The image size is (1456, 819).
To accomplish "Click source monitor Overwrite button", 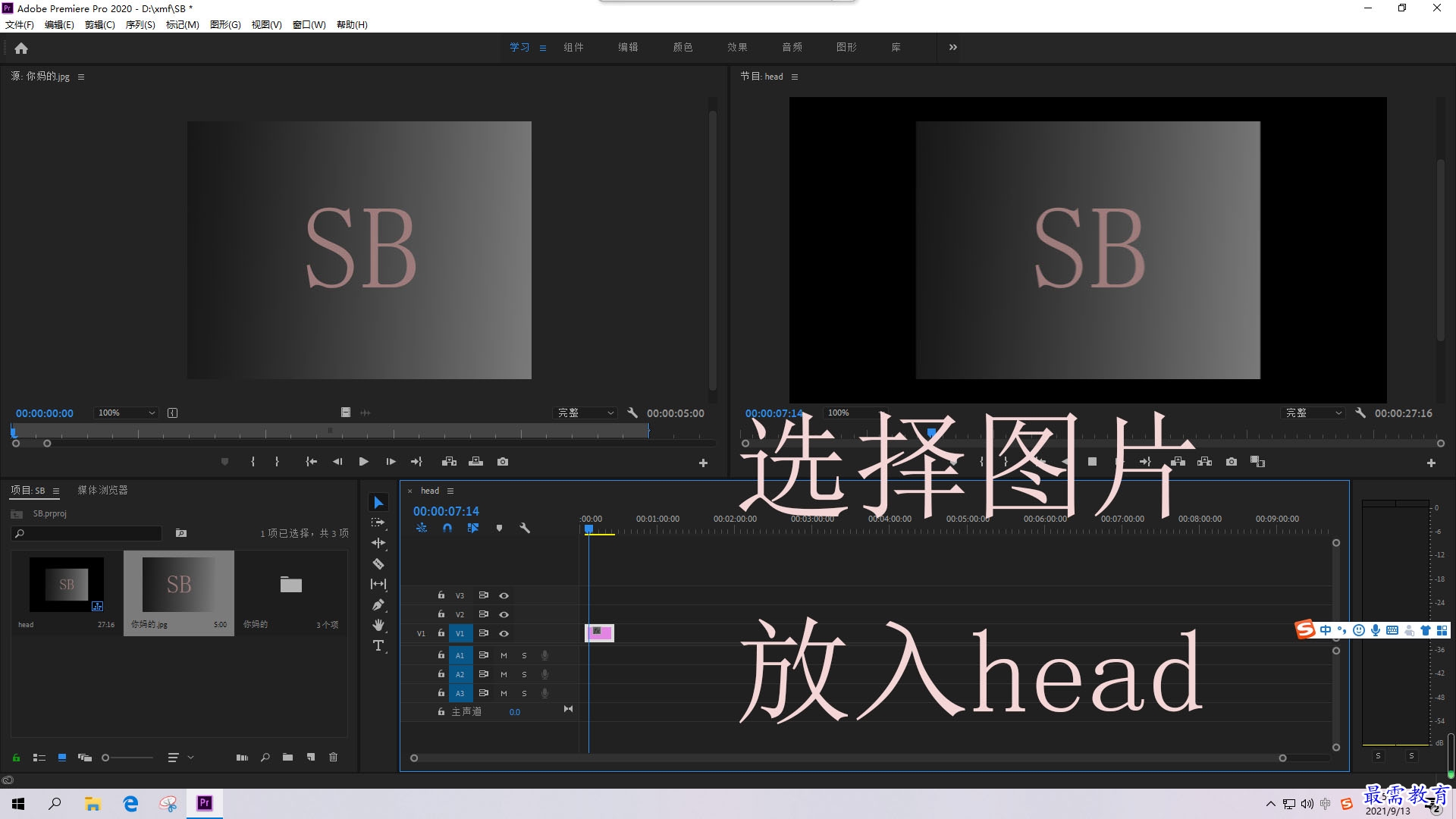I will (475, 461).
